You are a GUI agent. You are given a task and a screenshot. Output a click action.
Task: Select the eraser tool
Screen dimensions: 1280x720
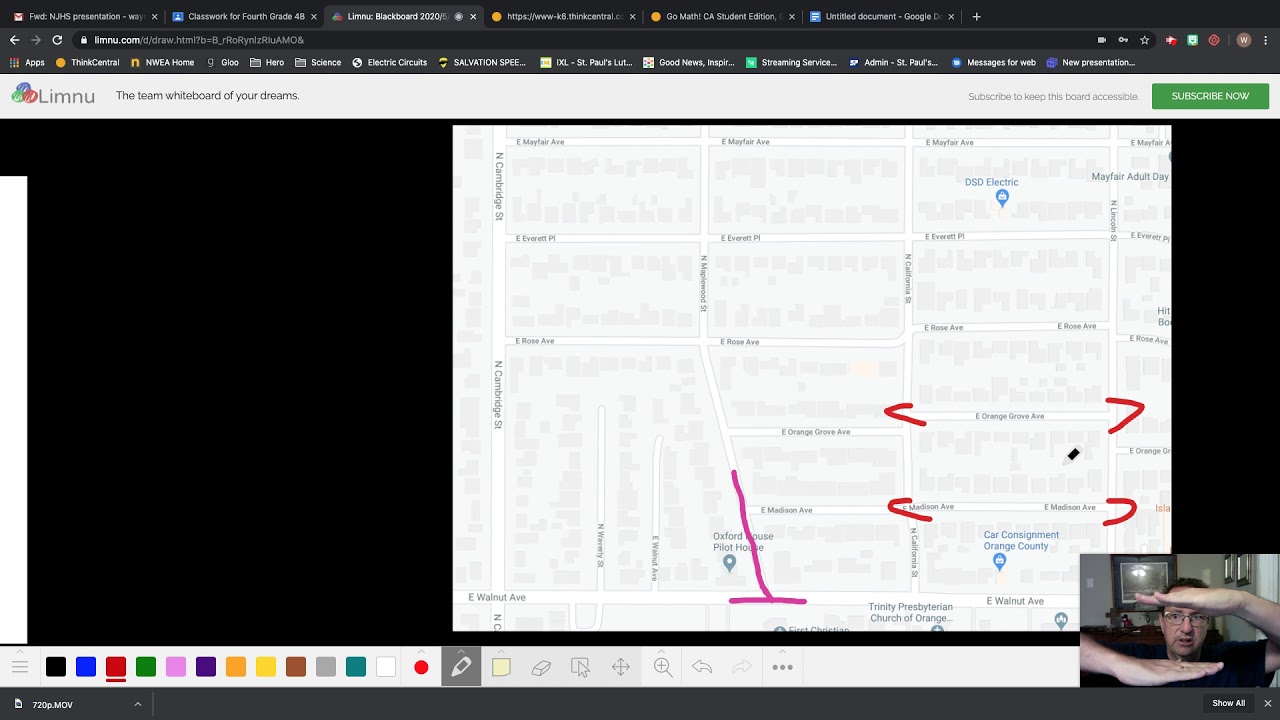(541, 667)
